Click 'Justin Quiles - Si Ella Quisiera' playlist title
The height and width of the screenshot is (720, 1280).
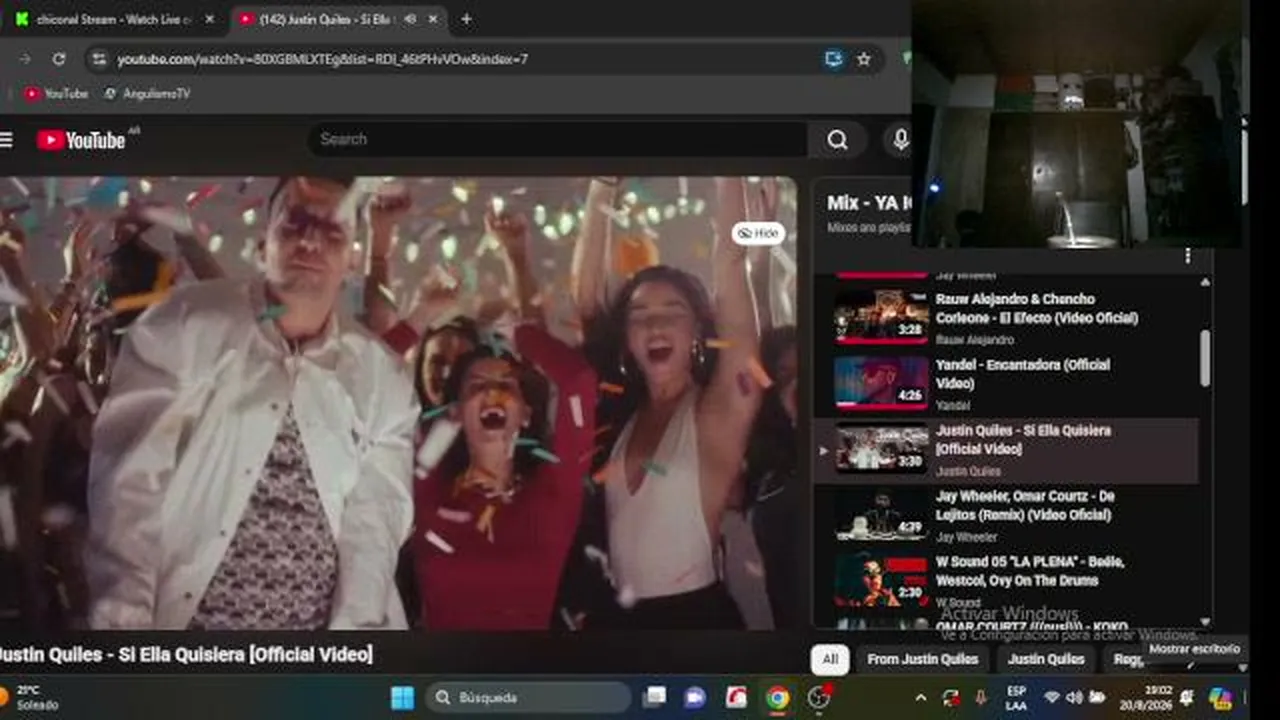pos(1023,440)
